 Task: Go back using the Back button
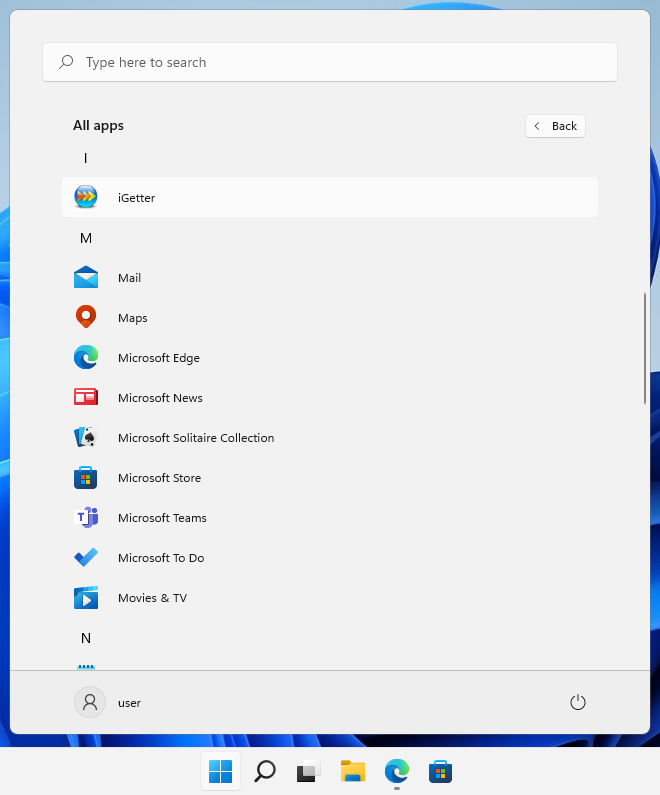coord(555,126)
